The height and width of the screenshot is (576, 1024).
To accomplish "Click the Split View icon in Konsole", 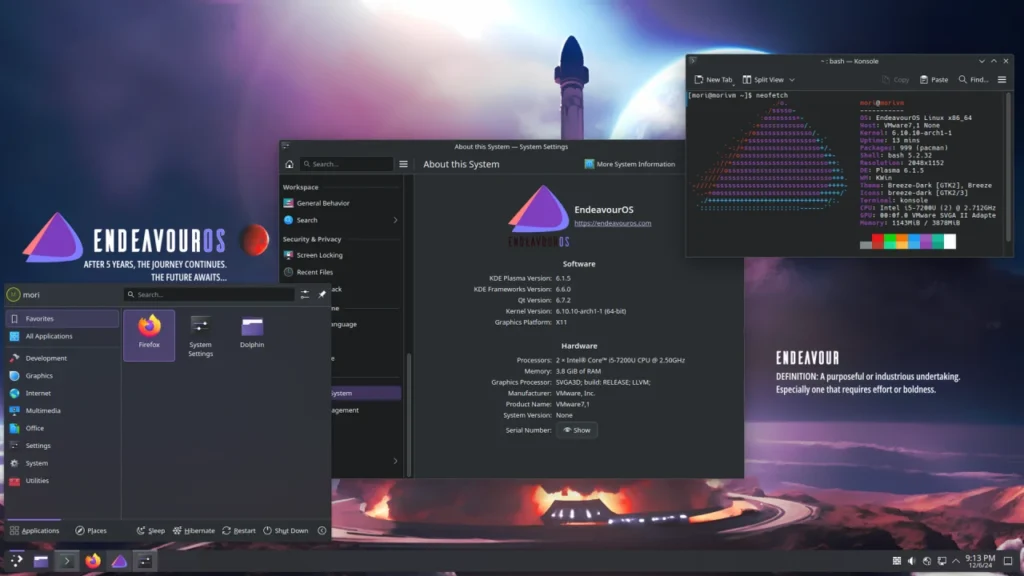I will coord(746,80).
